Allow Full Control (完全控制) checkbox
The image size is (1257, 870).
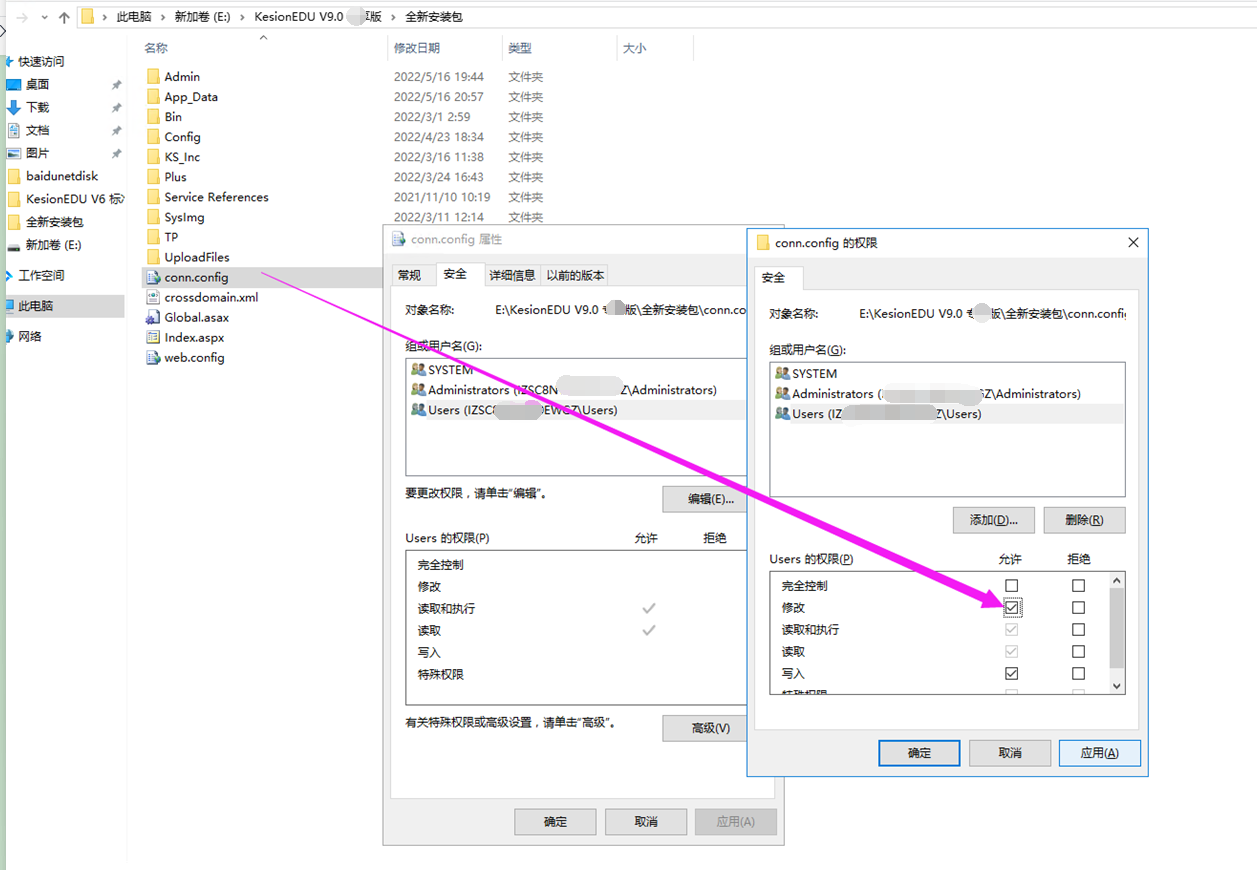click(1012, 586)
